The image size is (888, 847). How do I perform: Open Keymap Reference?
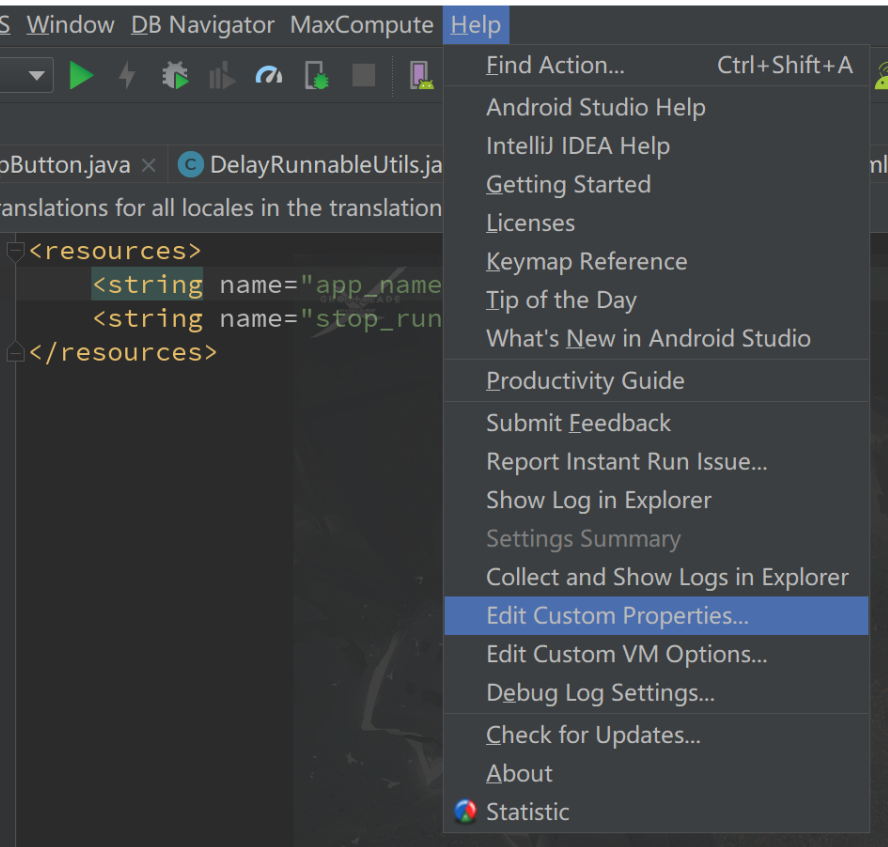(x=657, y=261)
